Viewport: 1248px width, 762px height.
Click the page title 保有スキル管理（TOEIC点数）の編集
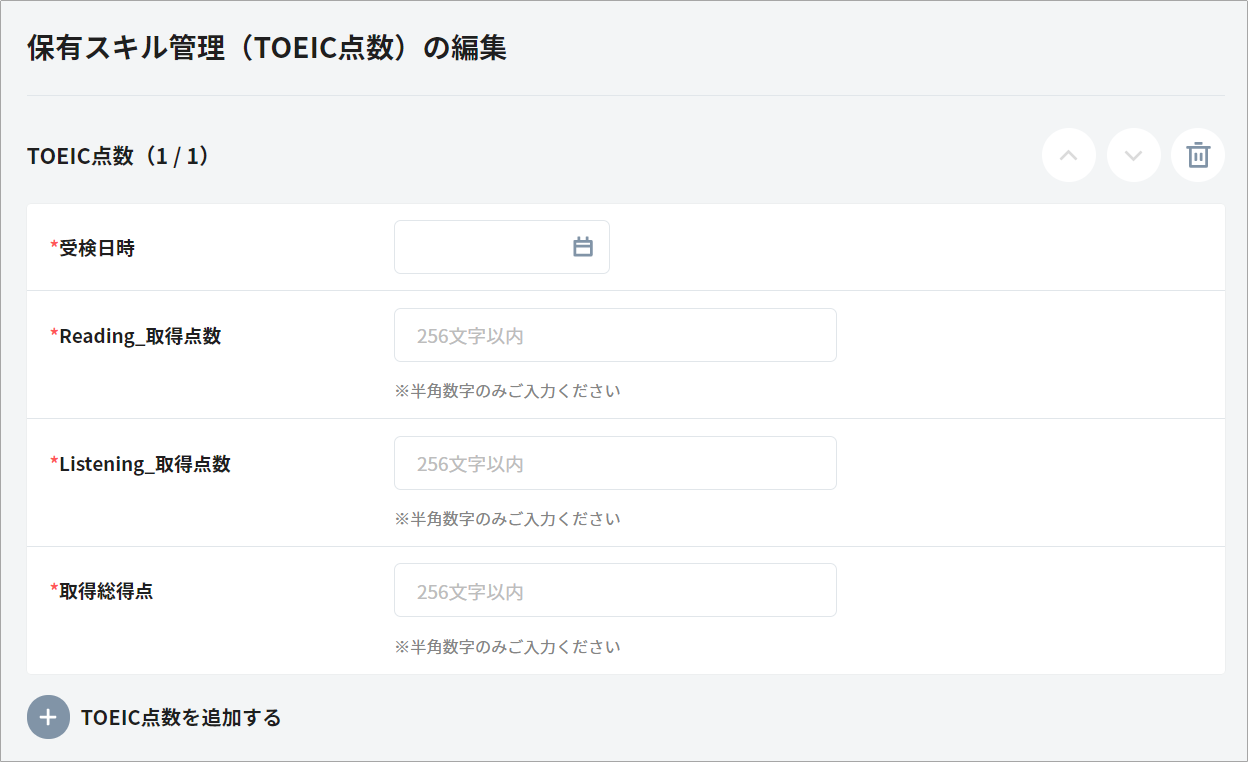(267, 48)
